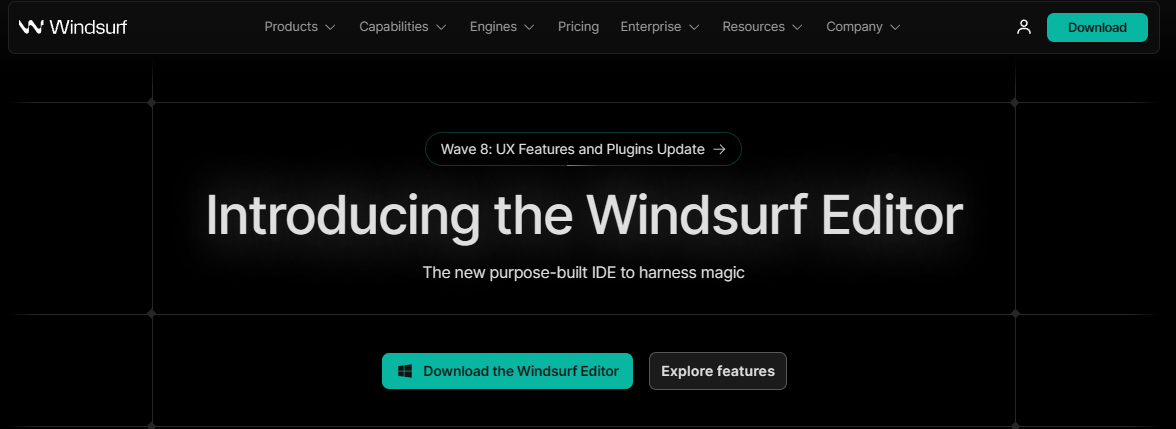Click the Windows logo in the download button
This screenshot has width=1176, height=429.
tap(405, 370)
